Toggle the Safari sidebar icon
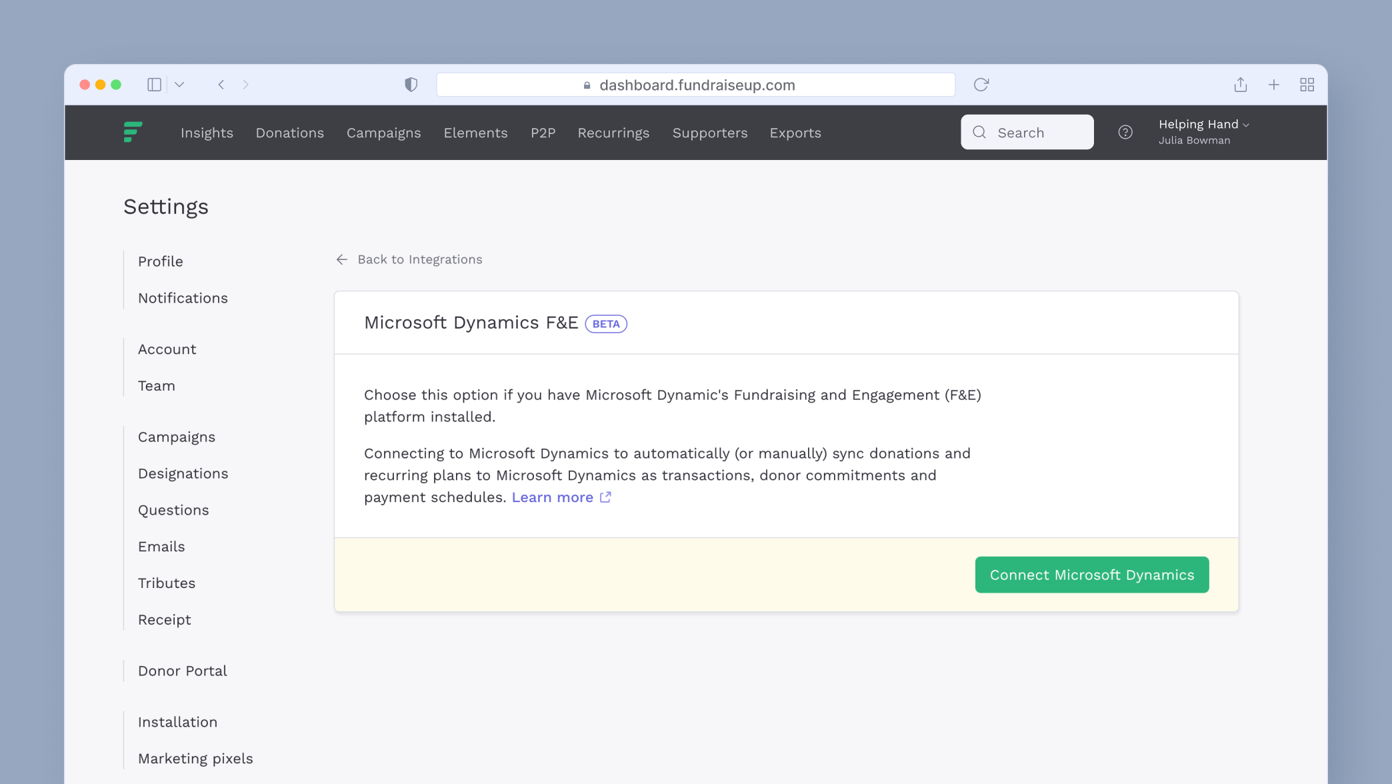 pyautogui.click(x=154, y=85)
